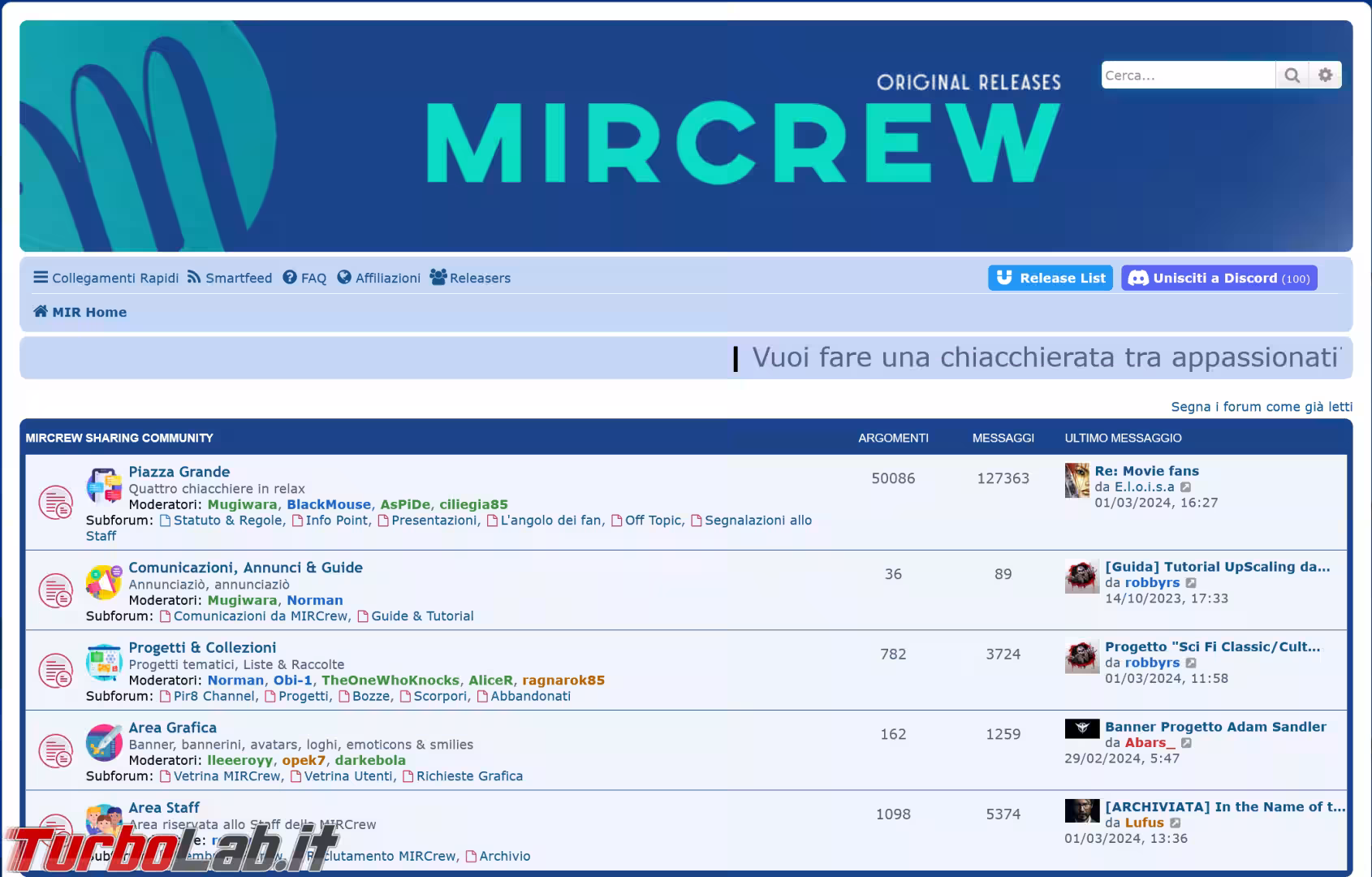View E.l.o.i.s.a user profile

(x=1144, y=487)
